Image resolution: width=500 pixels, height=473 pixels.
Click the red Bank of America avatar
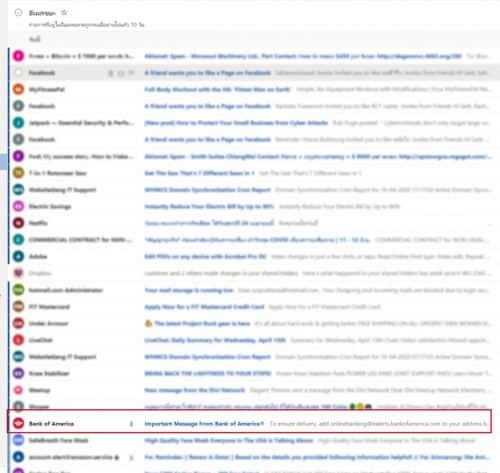(x=19, y=423)
